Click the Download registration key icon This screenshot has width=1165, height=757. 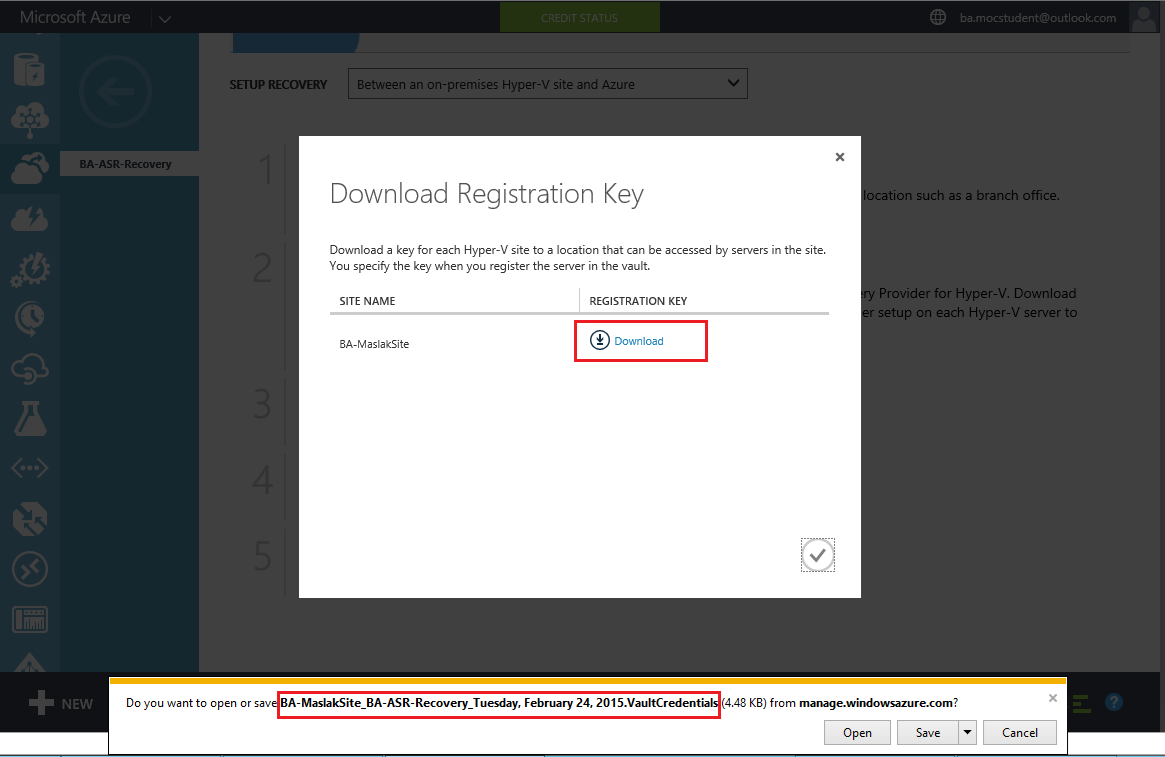pyautogui.click(x=599, y=340)
